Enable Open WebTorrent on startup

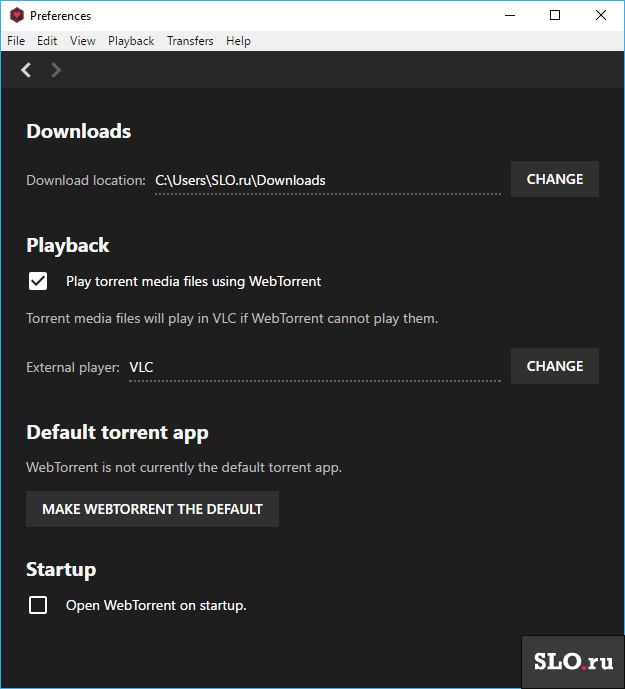pos(38,605)
